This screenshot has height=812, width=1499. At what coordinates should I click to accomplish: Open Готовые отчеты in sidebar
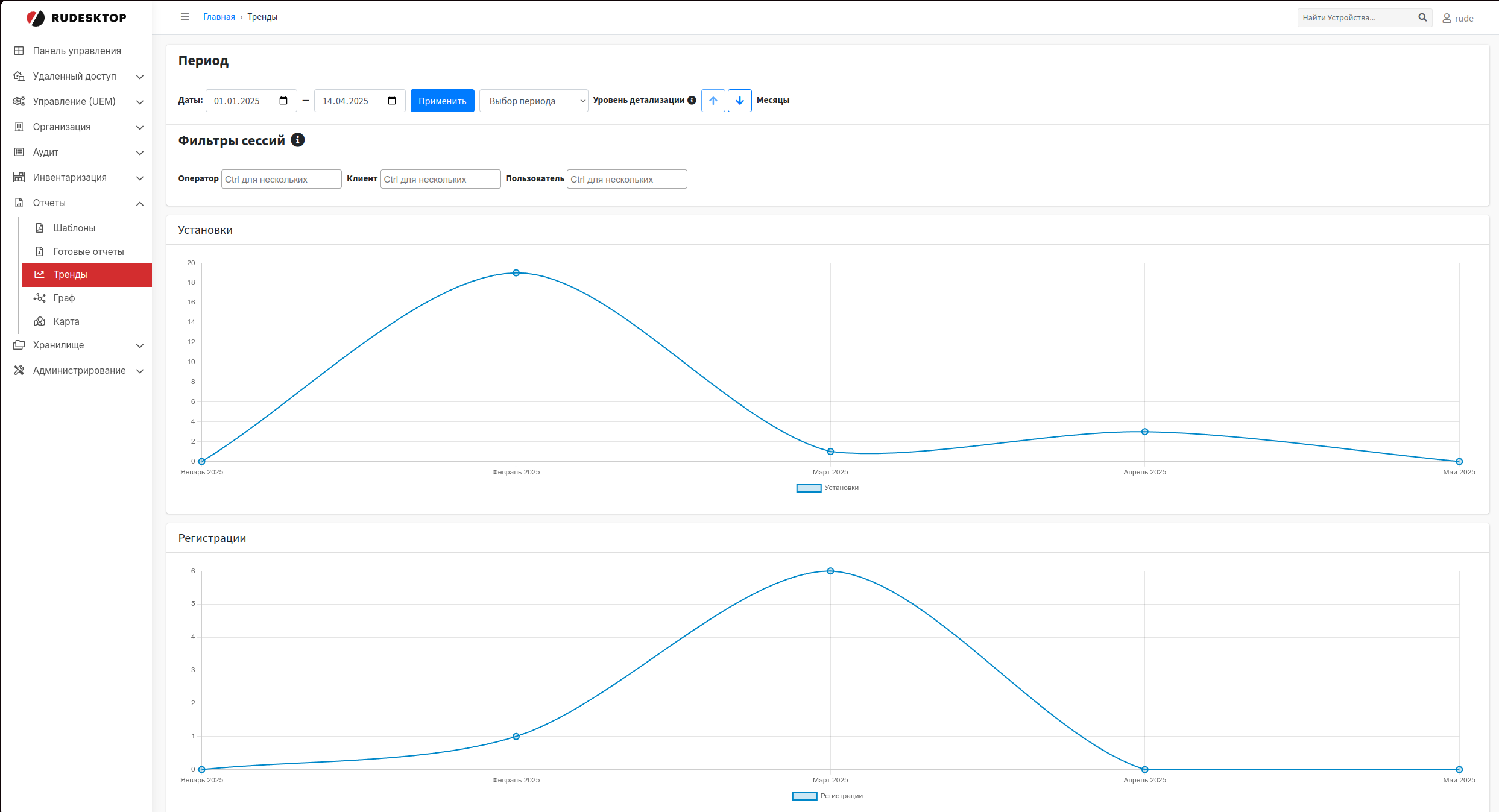88,251
